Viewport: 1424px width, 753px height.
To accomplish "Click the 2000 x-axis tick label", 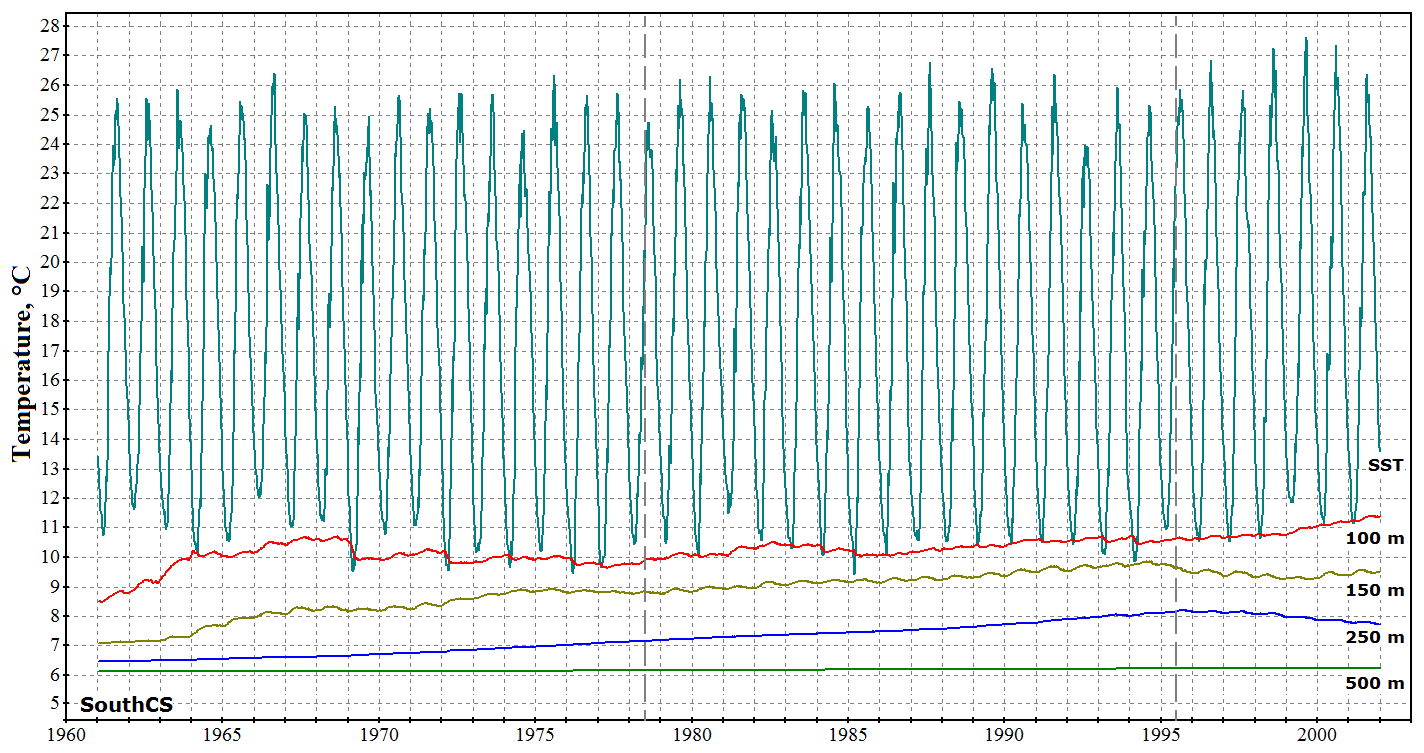I will pos(1316,735).
